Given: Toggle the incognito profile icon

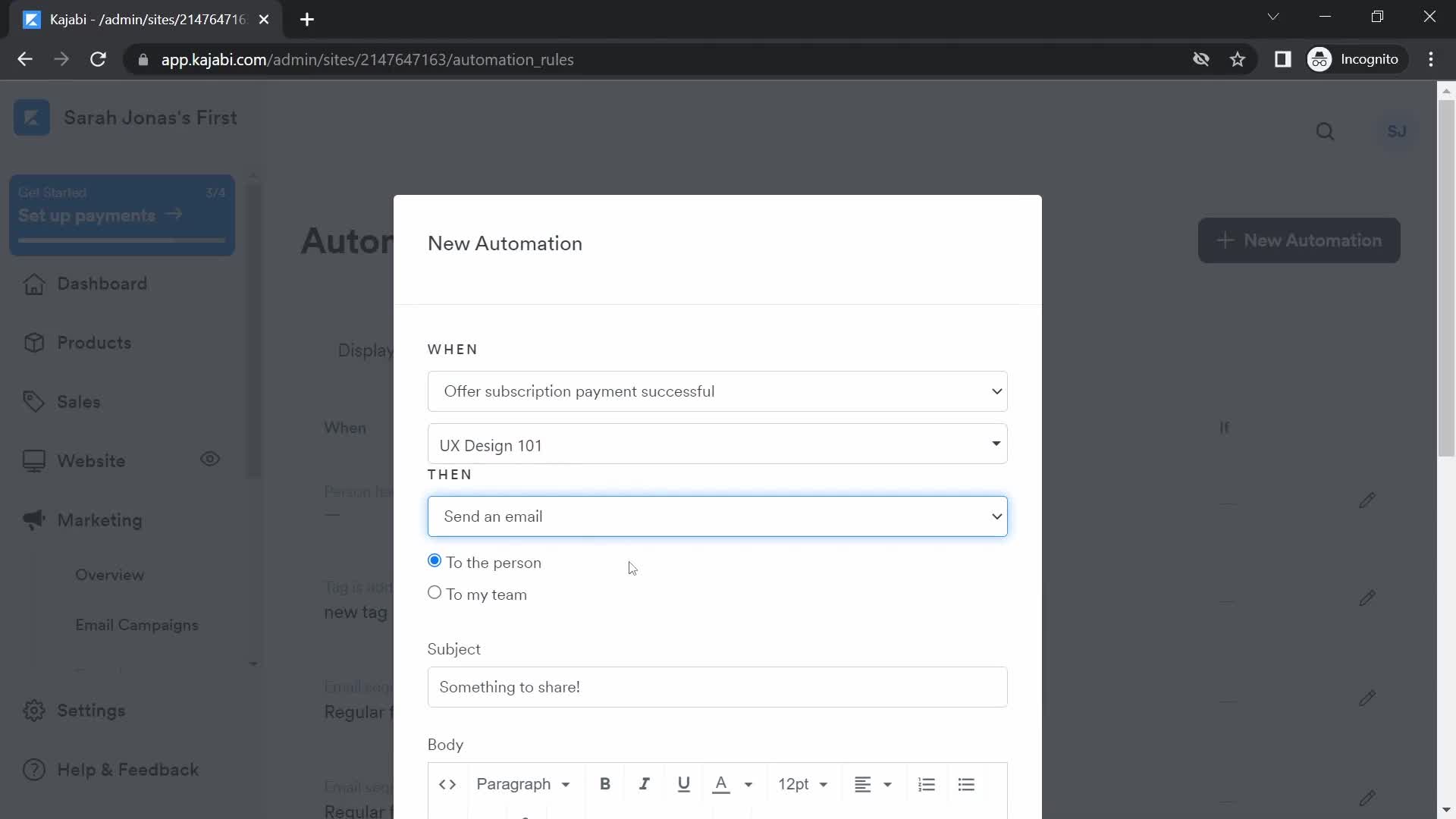Looking at the screenshot, I should click(x=1320, y=59).
